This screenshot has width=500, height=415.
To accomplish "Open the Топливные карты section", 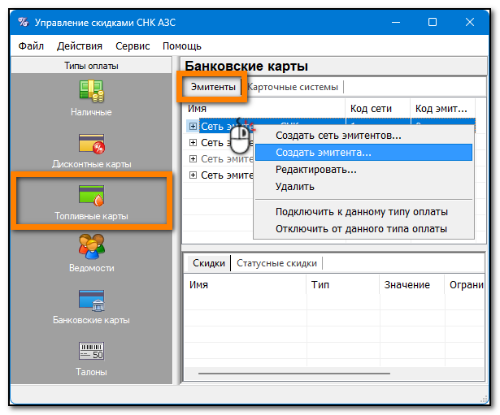I will tap(91, 202).
